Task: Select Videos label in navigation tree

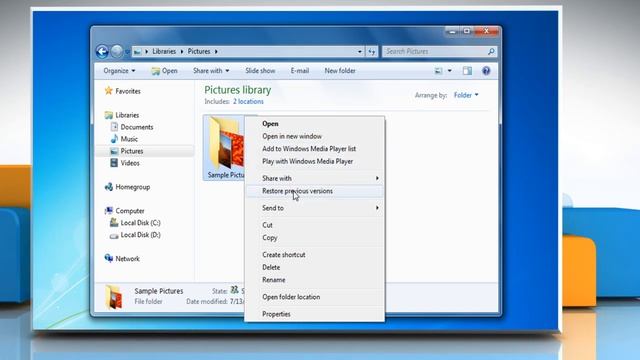Action: pos(130,163)
